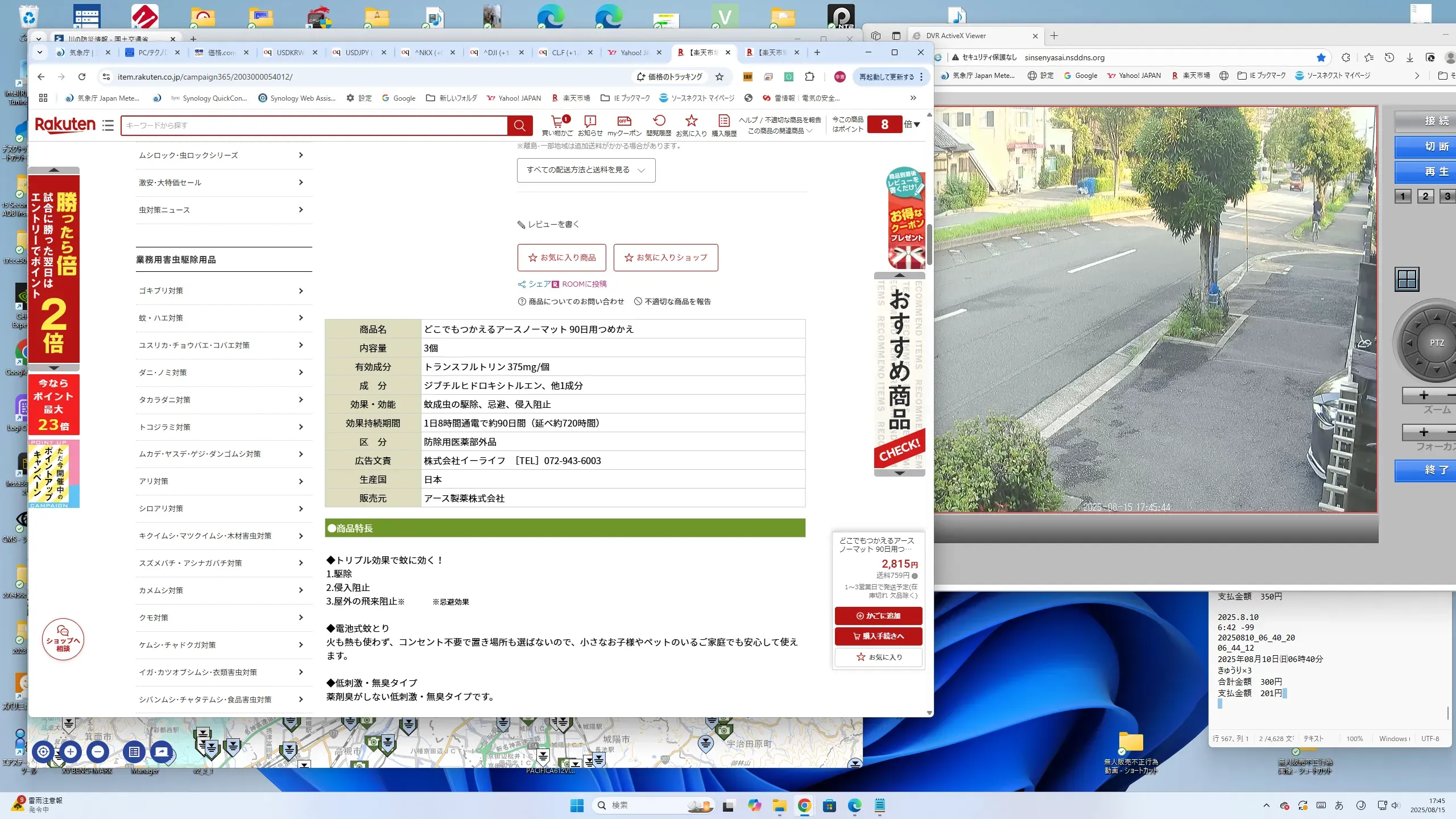The height and width of the screenshot is (819, 1456).
Task: Expand the ゴキブリ対策 category chevron
Action: pyautogui.click(x=301, y=291)
